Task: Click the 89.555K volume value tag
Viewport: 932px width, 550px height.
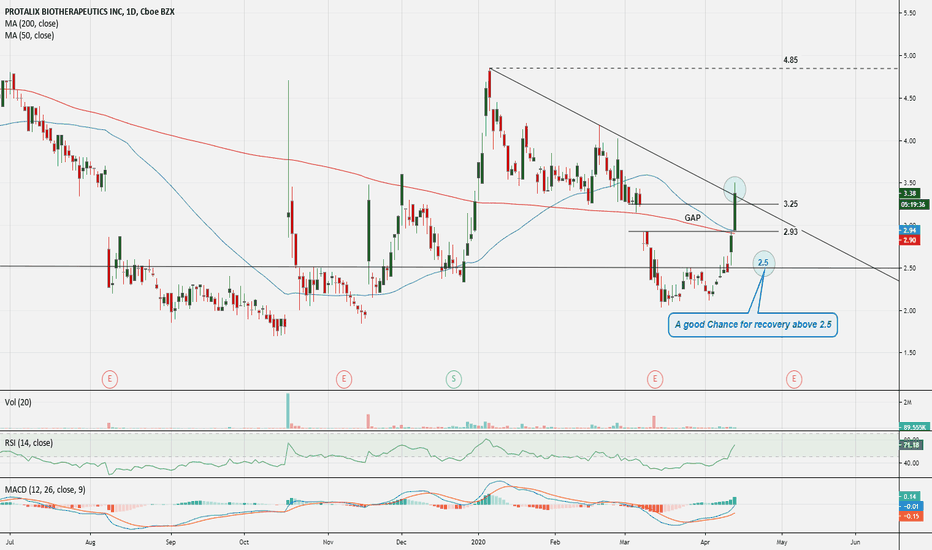Action: [913, 427]
